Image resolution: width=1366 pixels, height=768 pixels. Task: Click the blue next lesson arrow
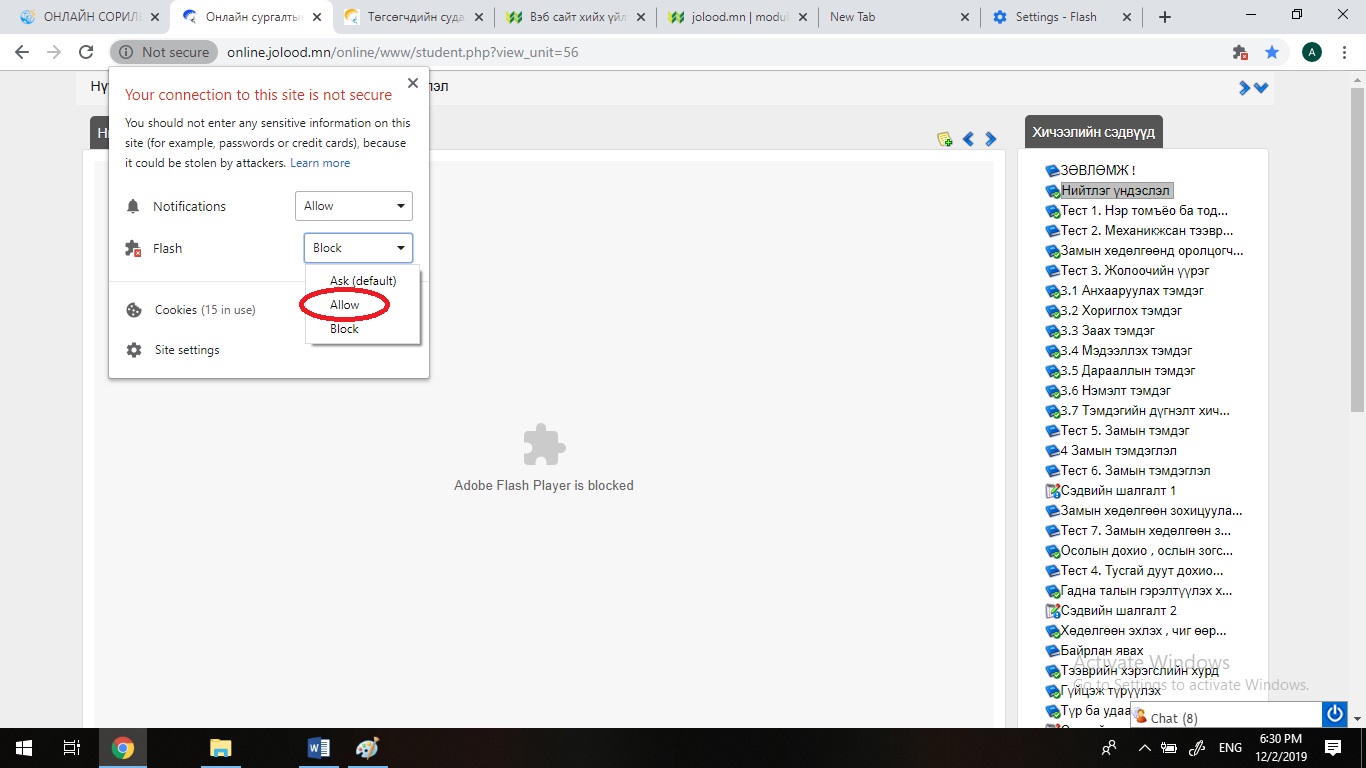[991, 139]
